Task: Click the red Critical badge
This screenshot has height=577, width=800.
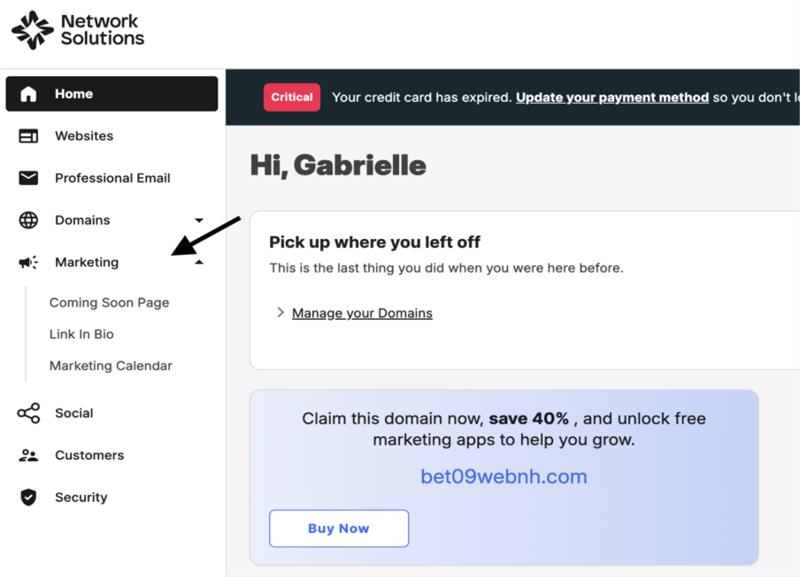Action: click(292, 97)
